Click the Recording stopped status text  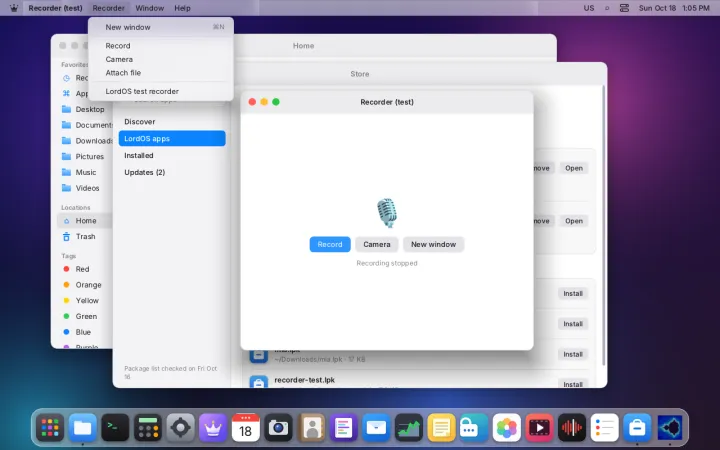(x=387, y=263)
